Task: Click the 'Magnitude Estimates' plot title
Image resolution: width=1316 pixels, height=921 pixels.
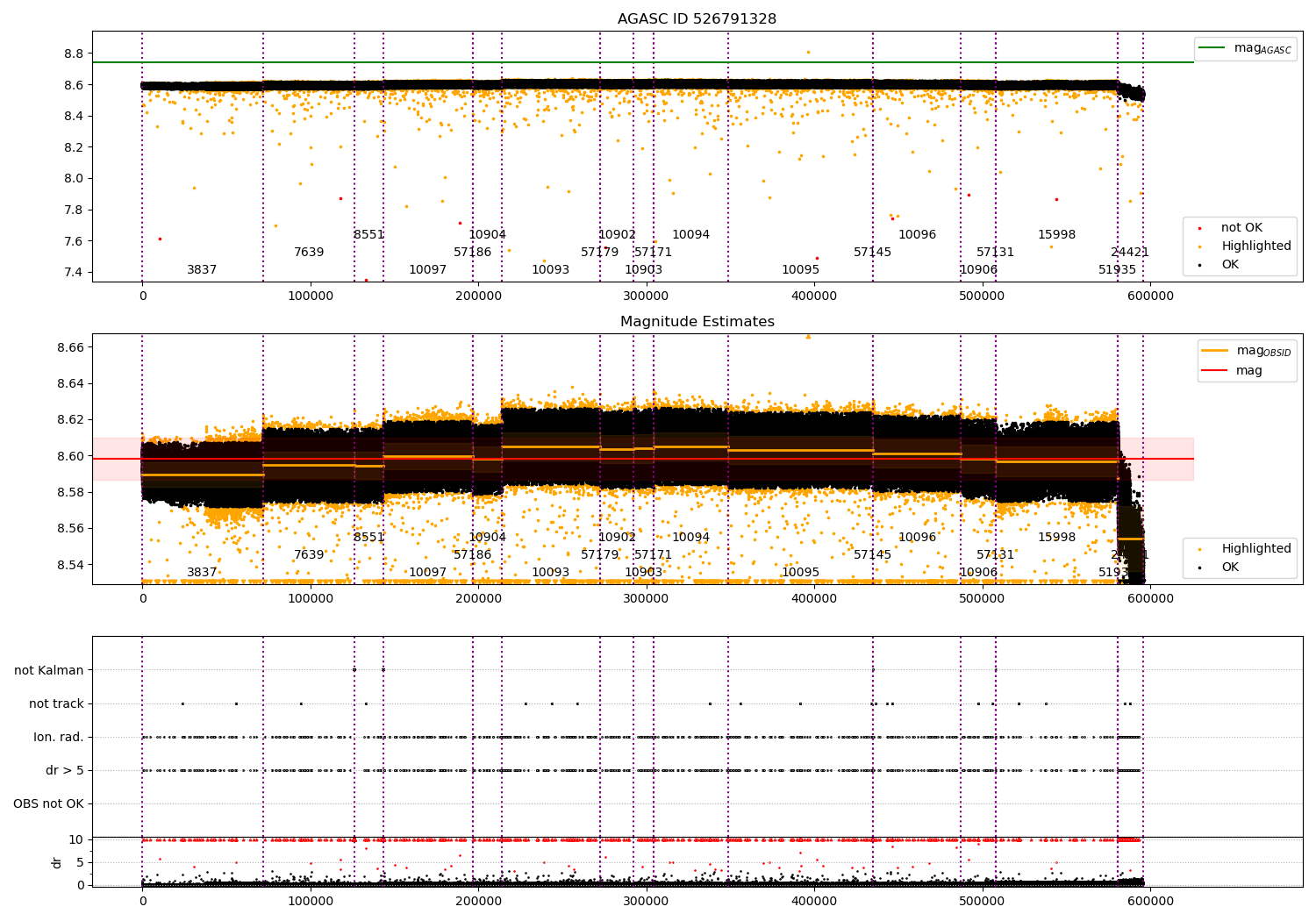Action: coord(697,322)
